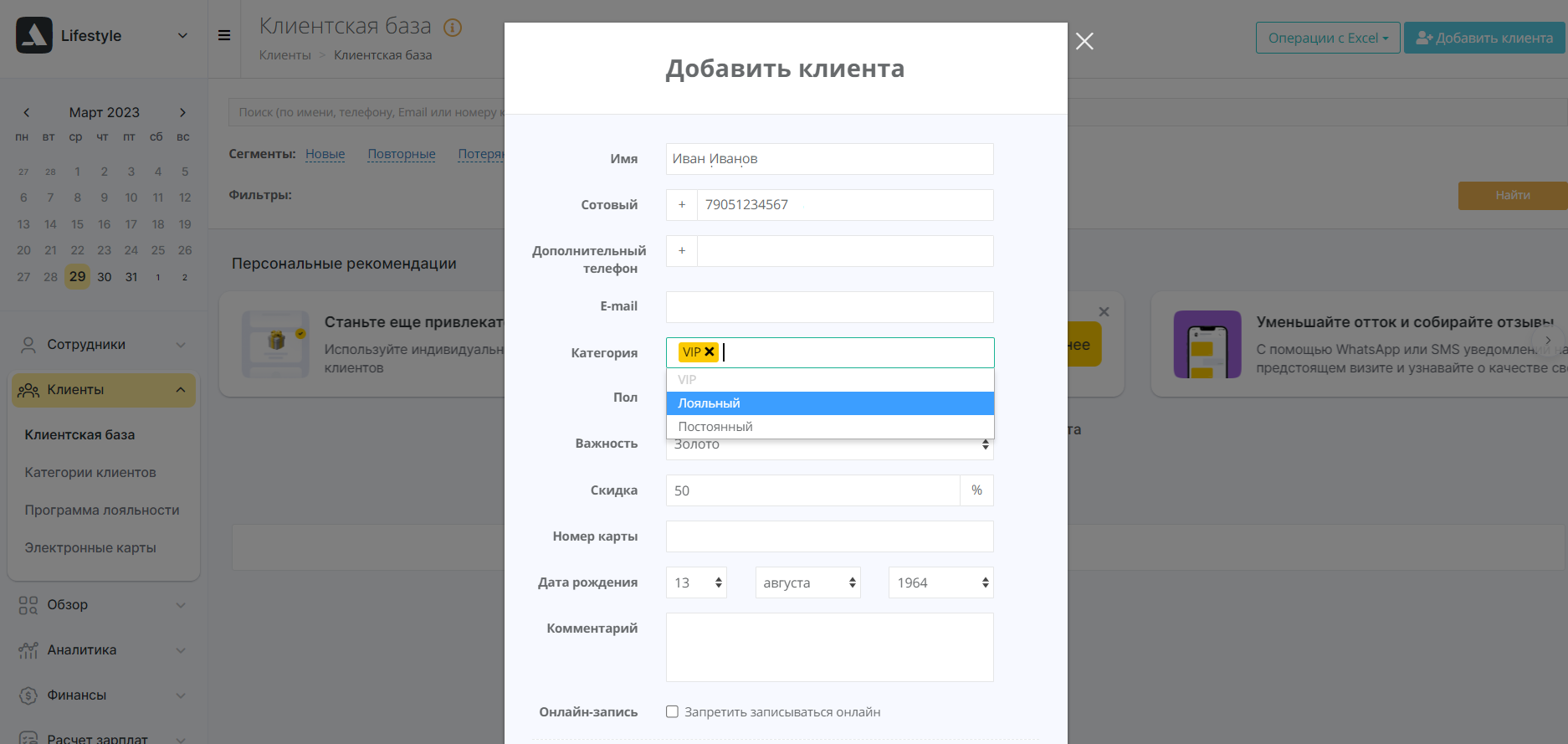This screenshot has width=1568, height=744.
Task: Click the Lifestyle logo icon
Action: tap(34, 35)
